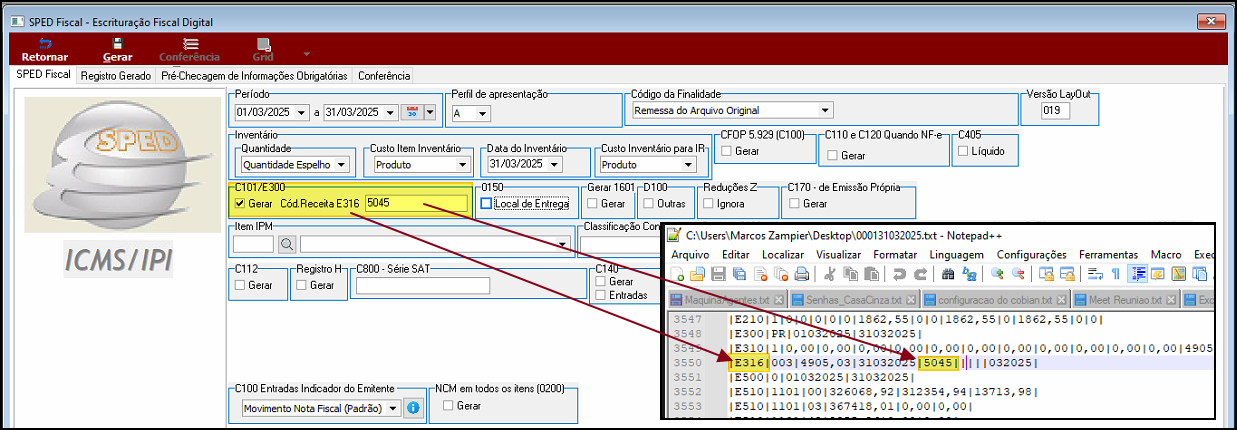Screen dimensions: 1237x430
Task: Open Custo Item Inventário Produto dropdown
Action: (x=462, y=164)
